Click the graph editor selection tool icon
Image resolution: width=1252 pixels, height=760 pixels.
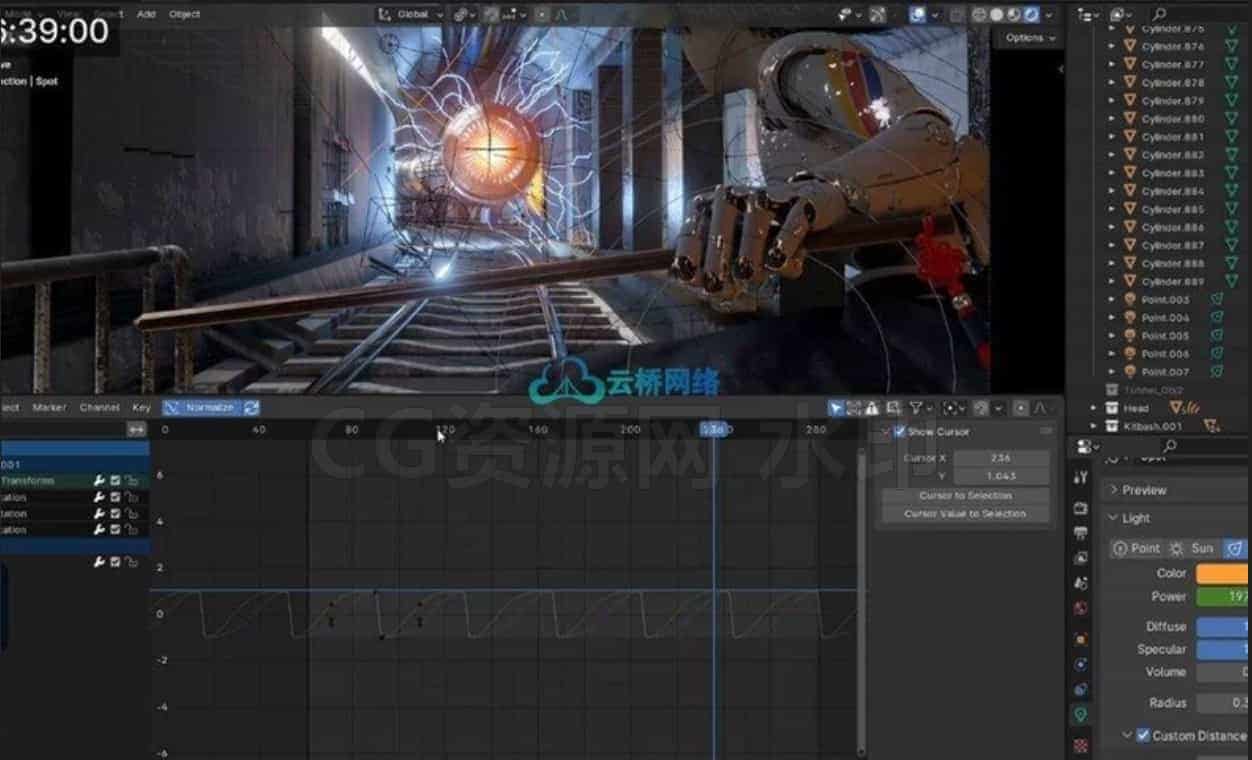[x=836, y=408]
